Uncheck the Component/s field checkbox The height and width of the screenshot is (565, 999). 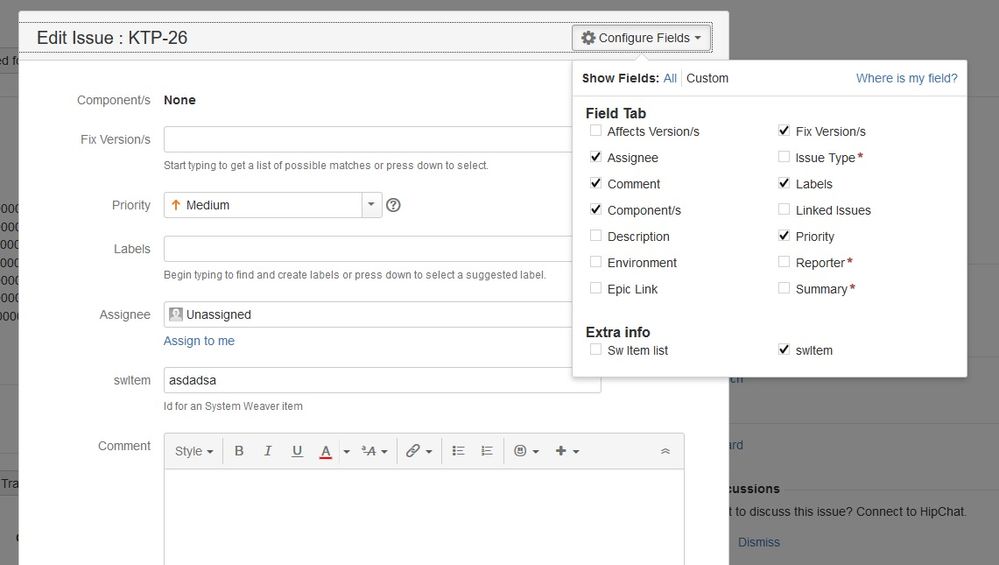coord(596,209)
